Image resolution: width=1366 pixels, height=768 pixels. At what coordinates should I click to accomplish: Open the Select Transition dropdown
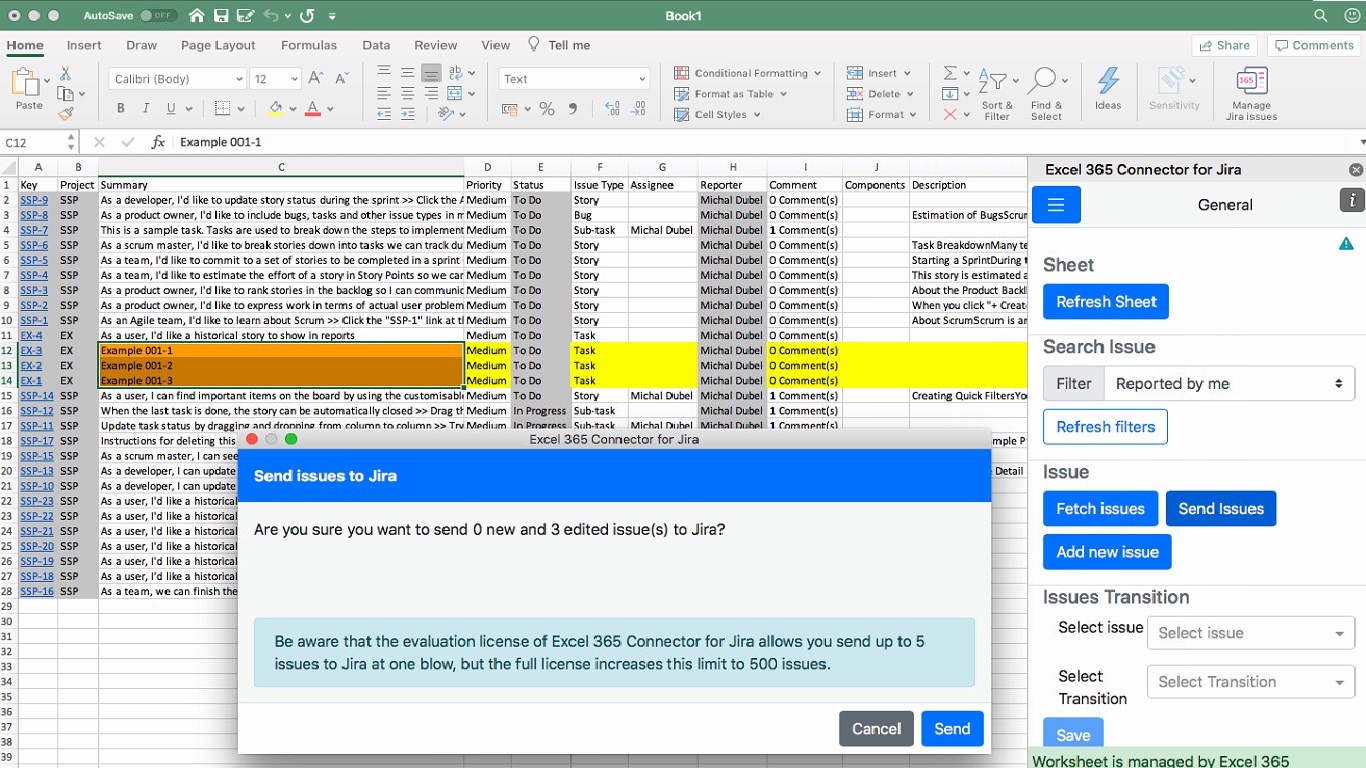[x=1251, y=682]
